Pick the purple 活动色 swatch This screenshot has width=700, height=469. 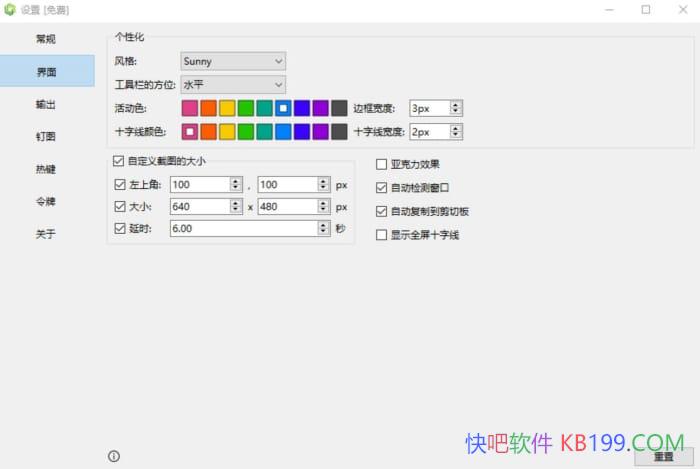click(x=321, y=108)
